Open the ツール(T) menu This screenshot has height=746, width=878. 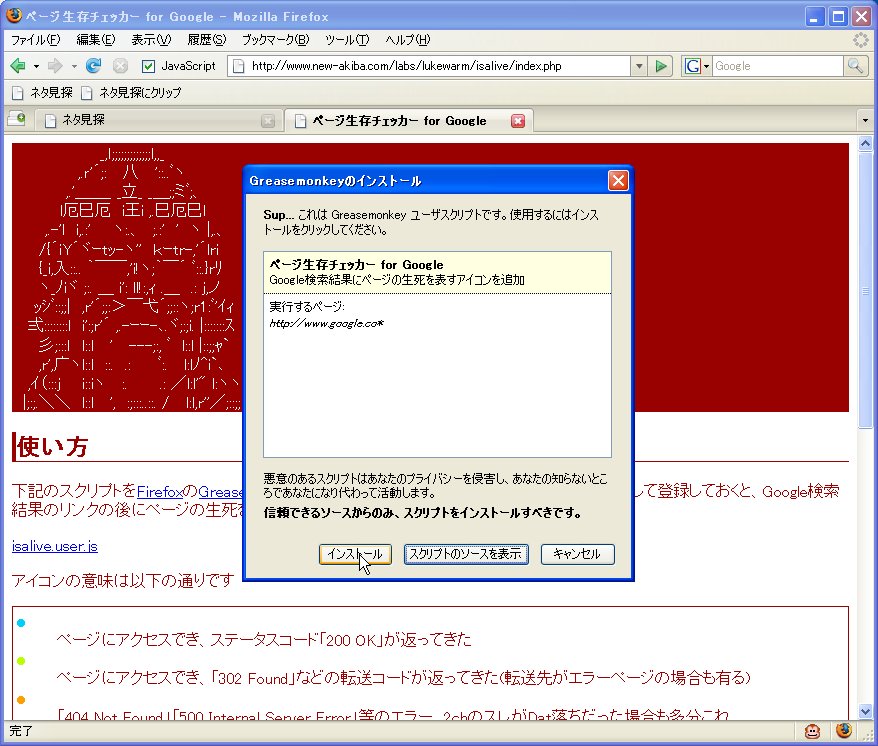pyautogui.click(x=347, y=40)
